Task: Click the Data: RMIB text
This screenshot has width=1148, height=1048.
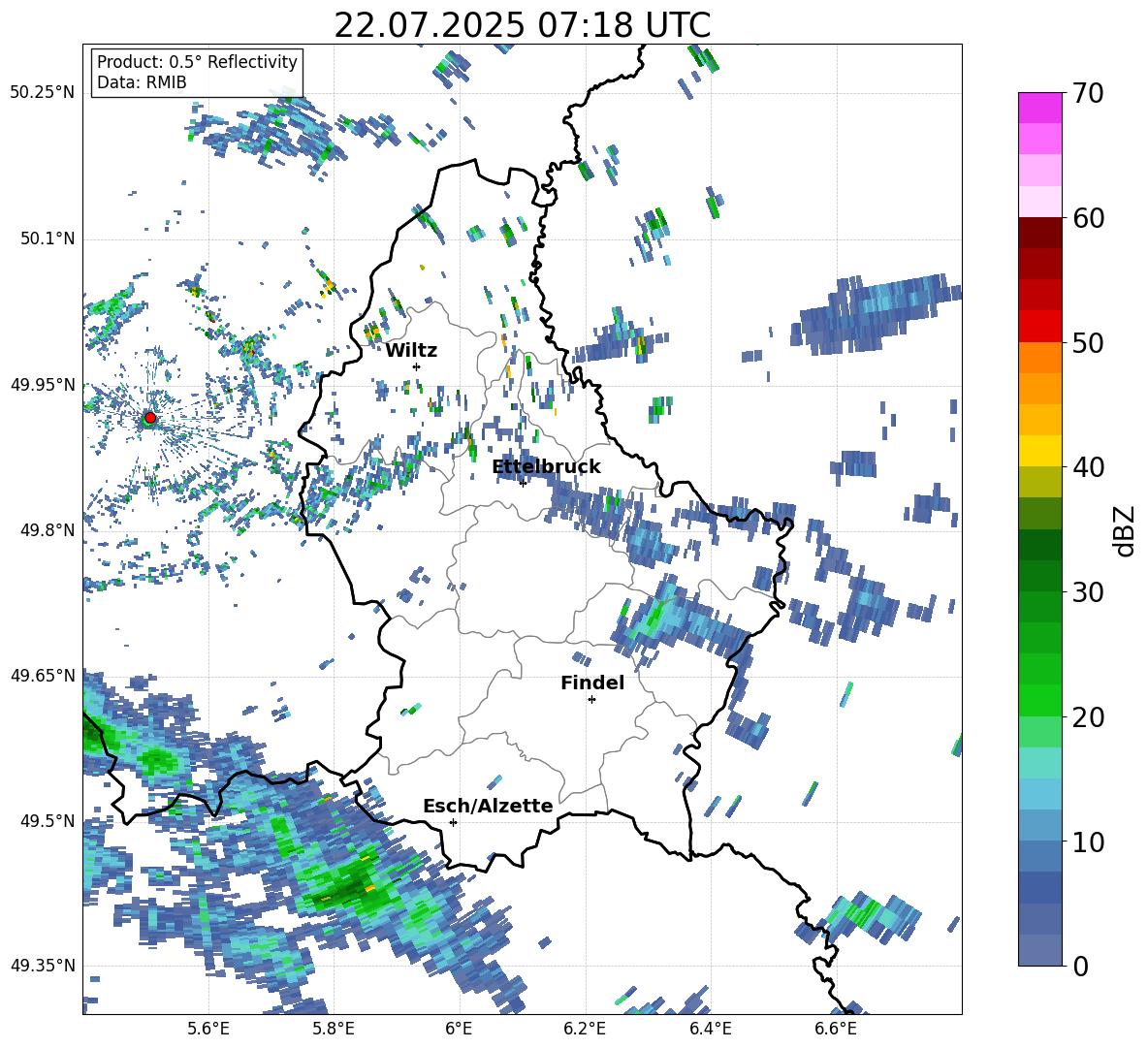Action: click(142, 82)
